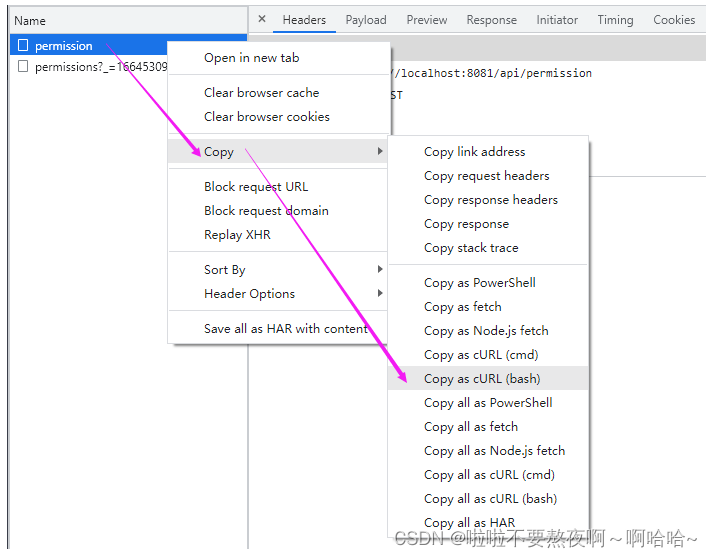Choose Copy response
Viewport: 712px width, 558px height.
[488, 224]
